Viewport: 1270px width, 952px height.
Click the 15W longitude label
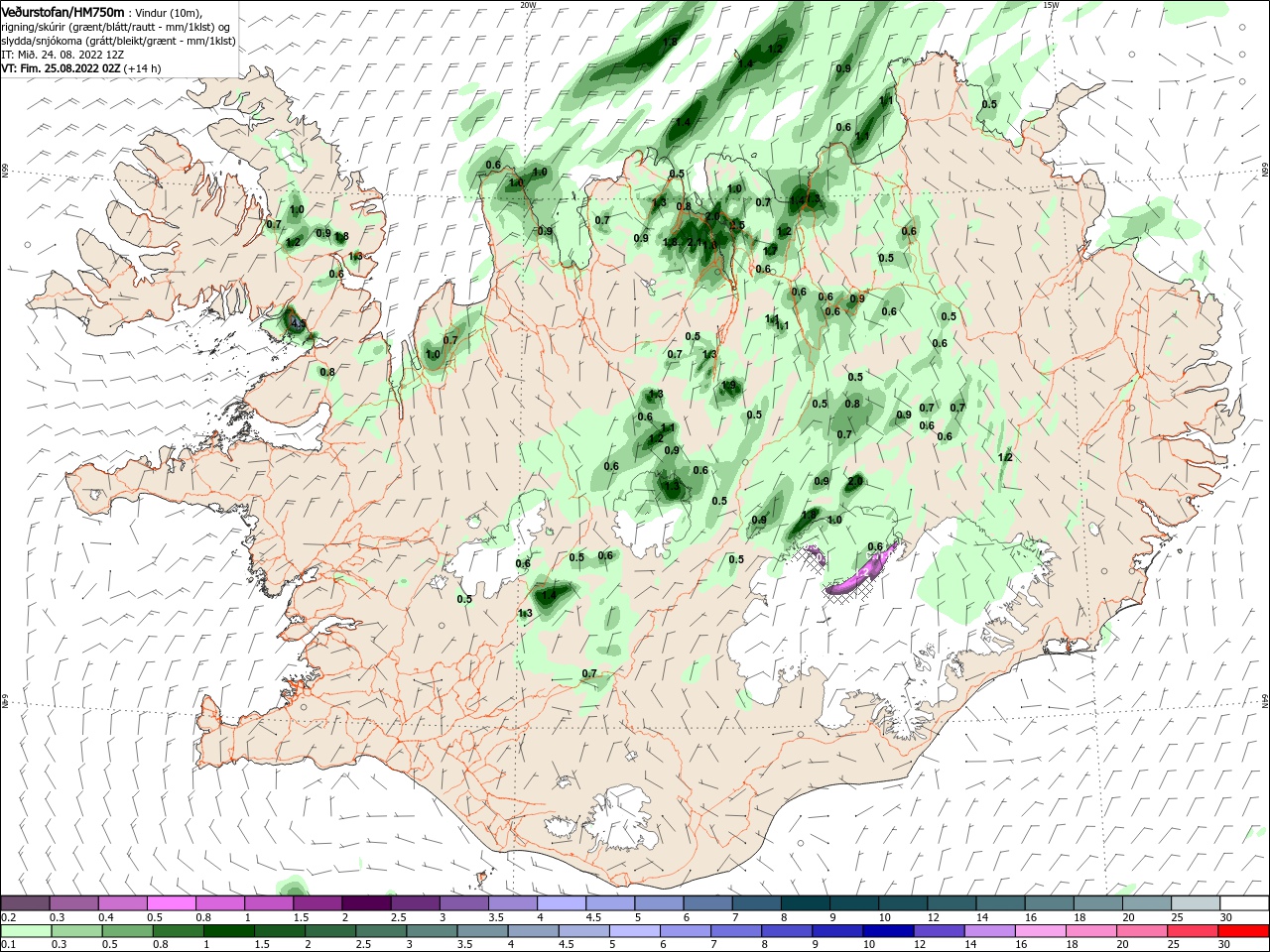coord(1051,5)
